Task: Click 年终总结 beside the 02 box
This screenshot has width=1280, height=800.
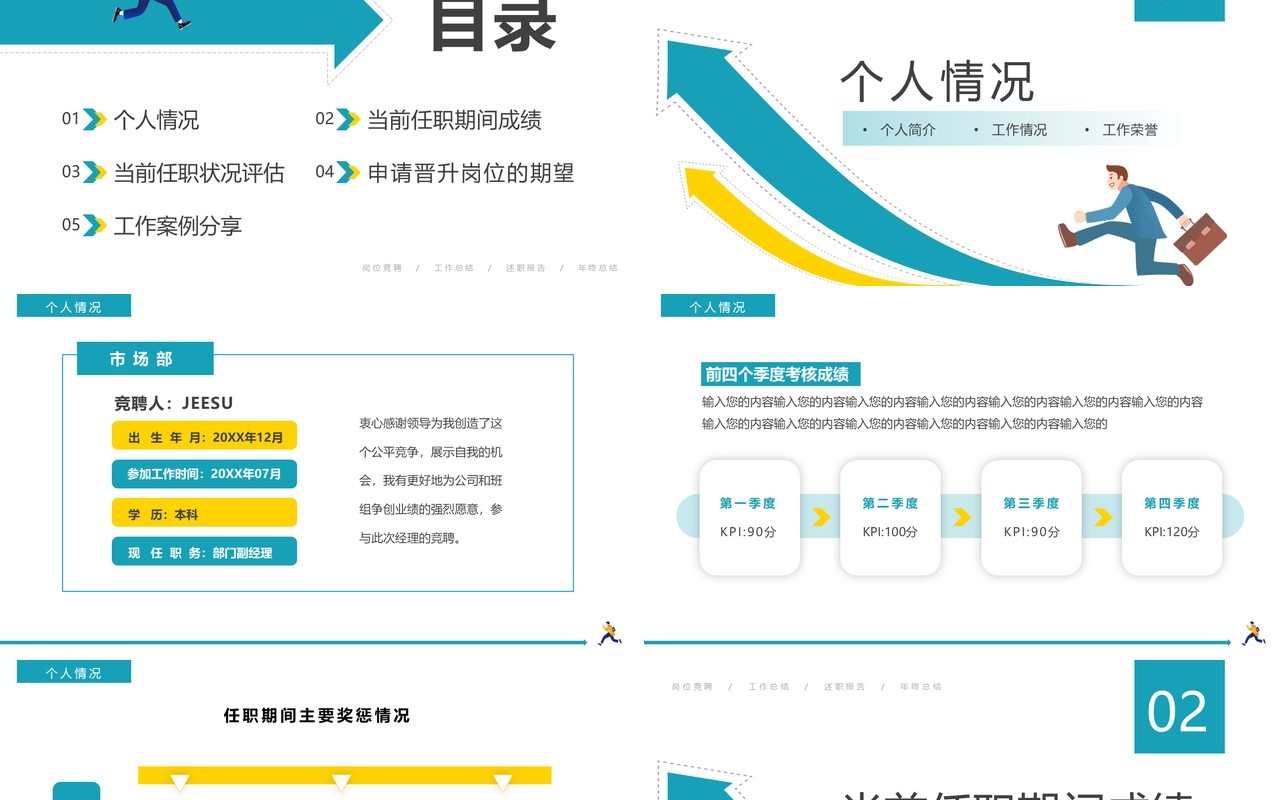Action: tap(921, 687)
